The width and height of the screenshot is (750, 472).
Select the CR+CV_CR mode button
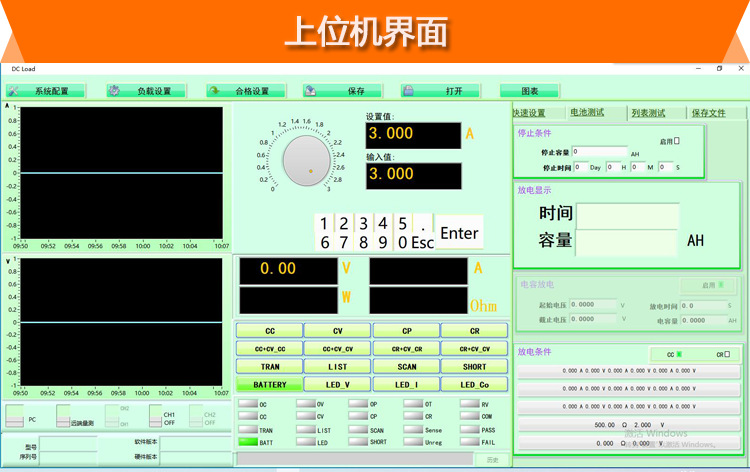click(407, 349)
